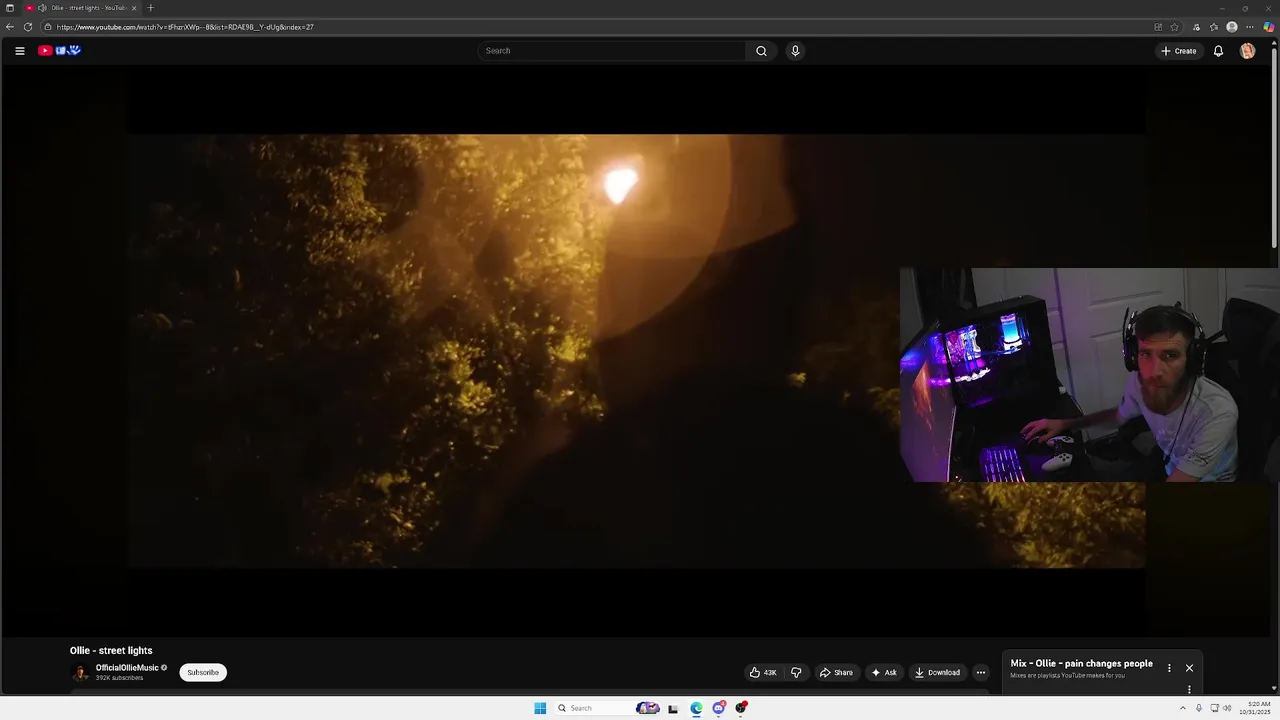This screenshot has width=1280, height=720.
Task: Open the browser media control icon
Action: click(x=1196, y=27)
